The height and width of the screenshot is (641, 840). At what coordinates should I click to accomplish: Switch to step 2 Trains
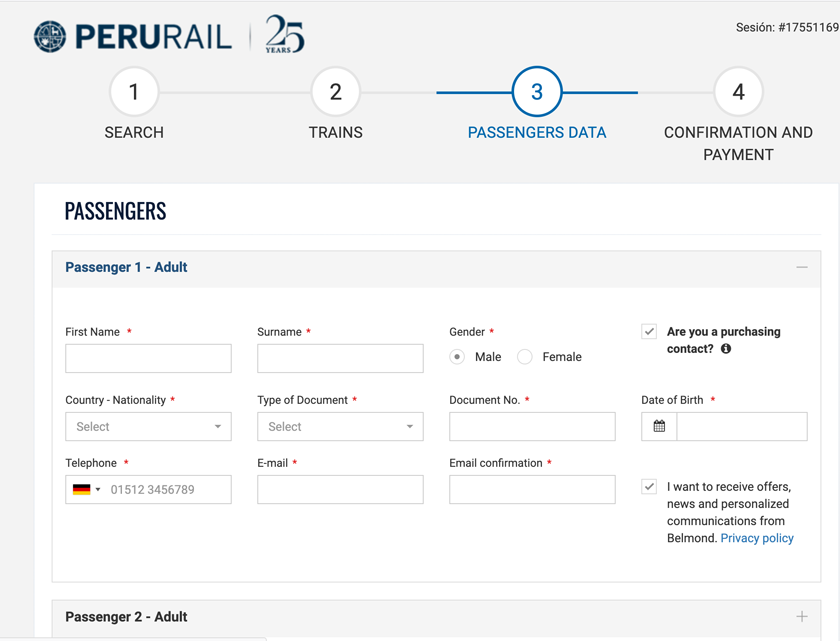pos(335,92)
